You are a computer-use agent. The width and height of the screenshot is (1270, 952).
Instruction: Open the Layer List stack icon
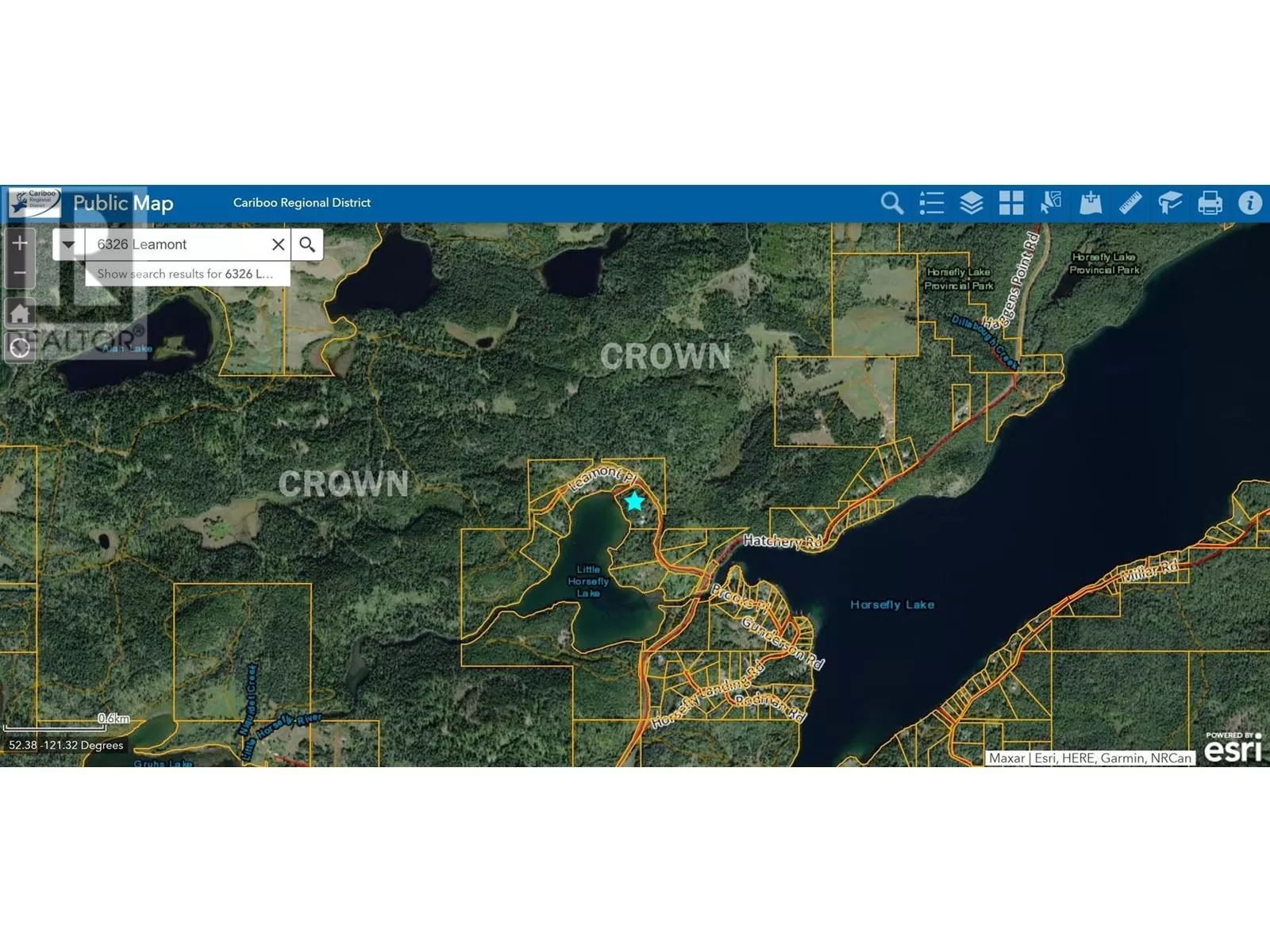[x=971, y=203]
